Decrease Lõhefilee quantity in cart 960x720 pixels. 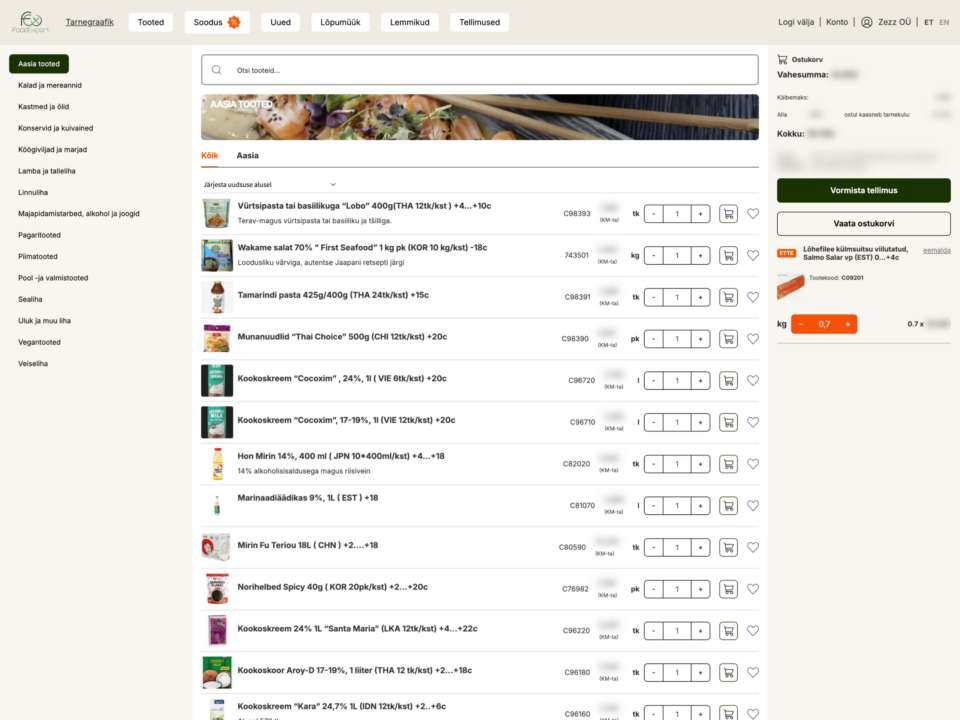[801, 324]
